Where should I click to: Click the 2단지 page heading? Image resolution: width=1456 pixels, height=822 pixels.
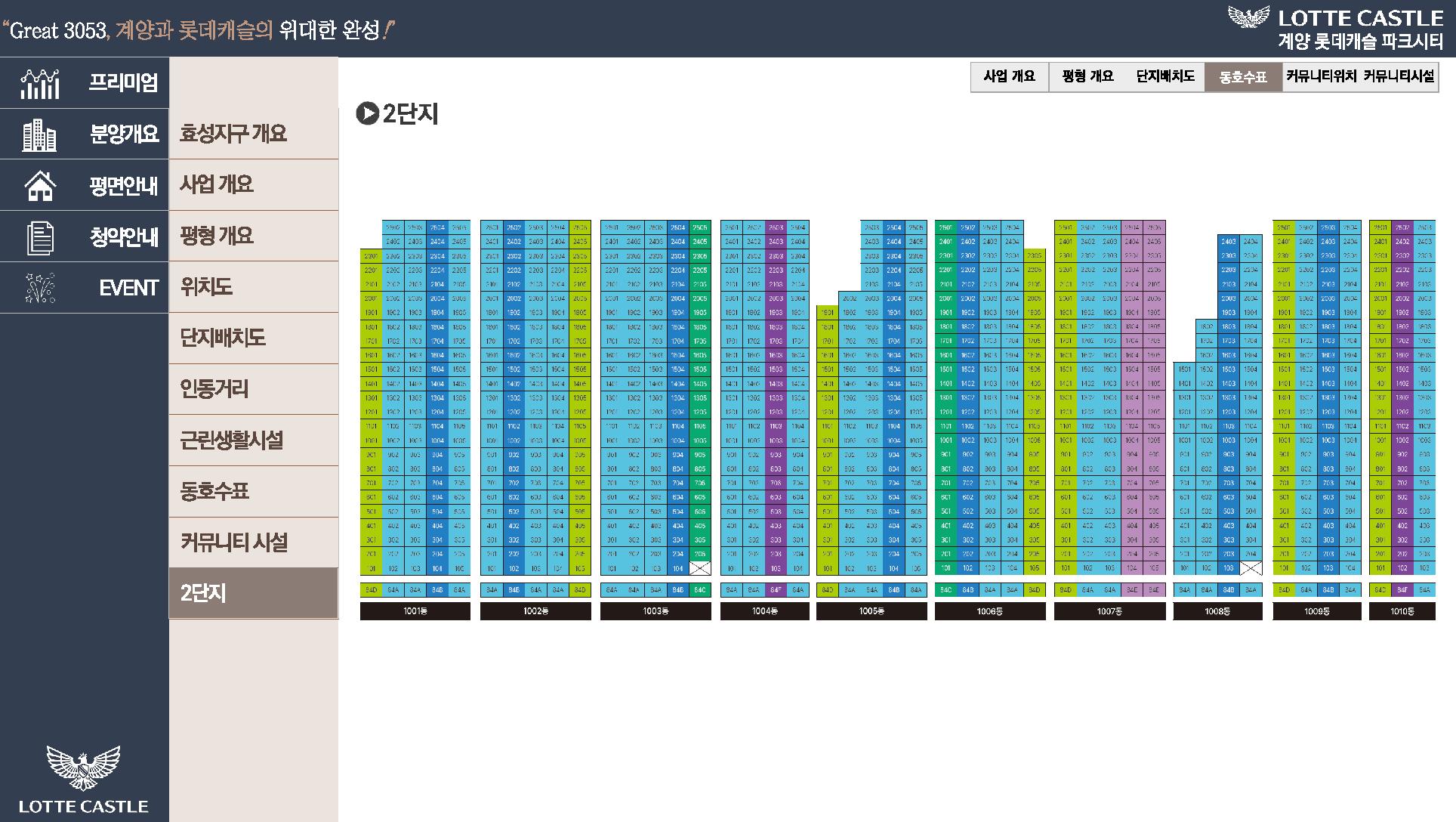[410, 114]
